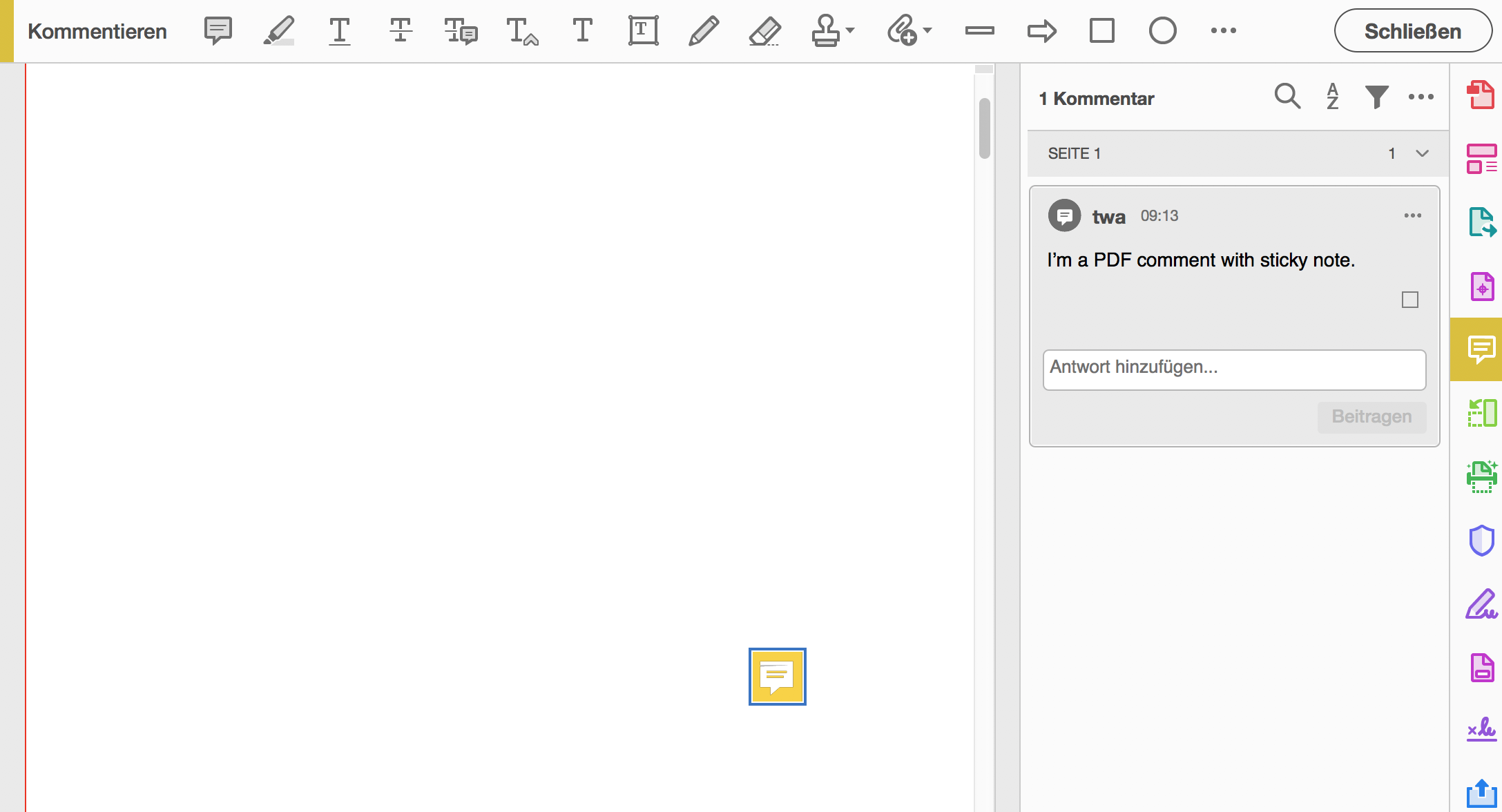The image size is (1502, 812).
Task: Click the Schließen button
Action: [x=1412, y=31]
